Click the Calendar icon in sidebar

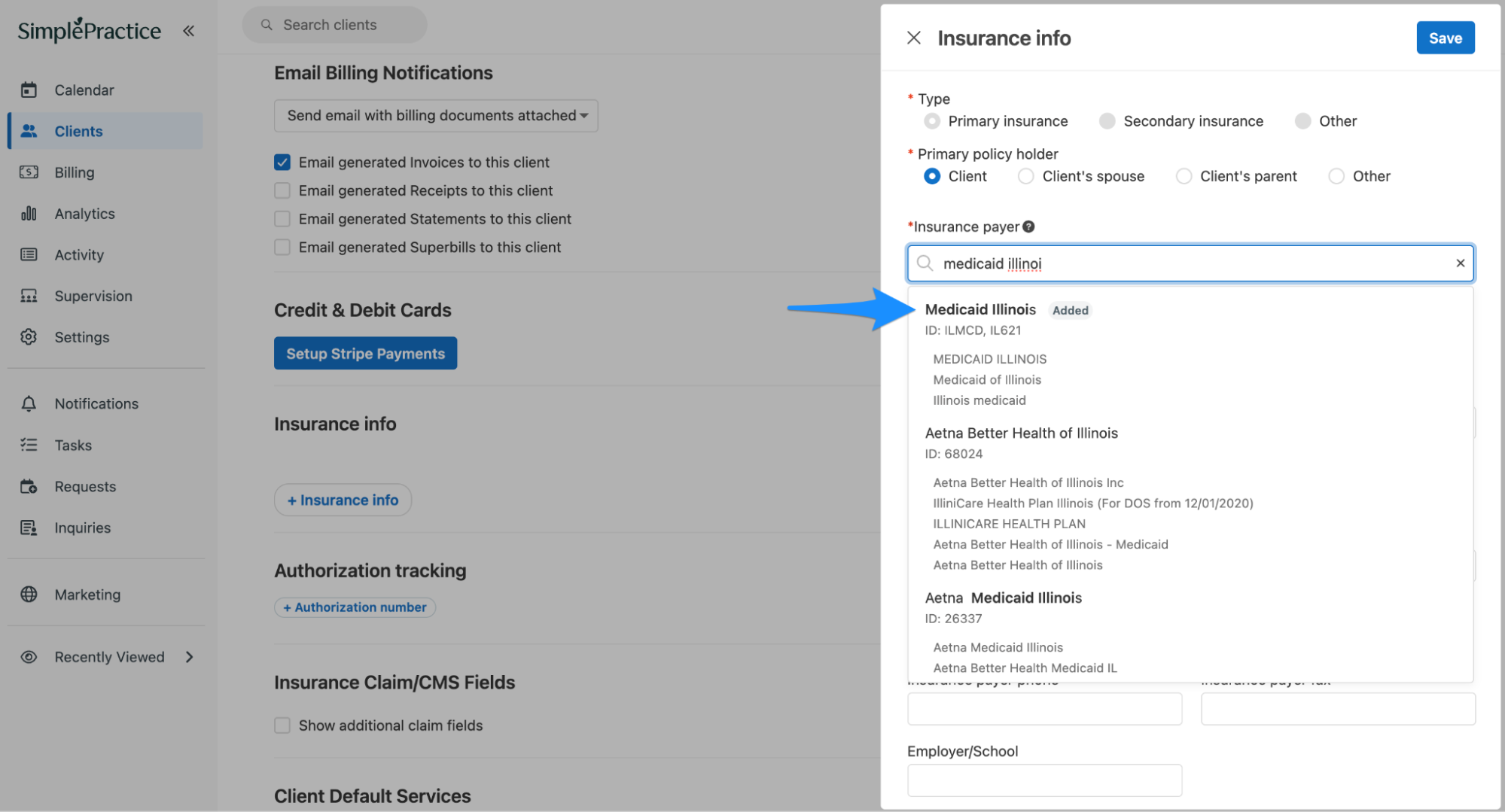(29, 90)
